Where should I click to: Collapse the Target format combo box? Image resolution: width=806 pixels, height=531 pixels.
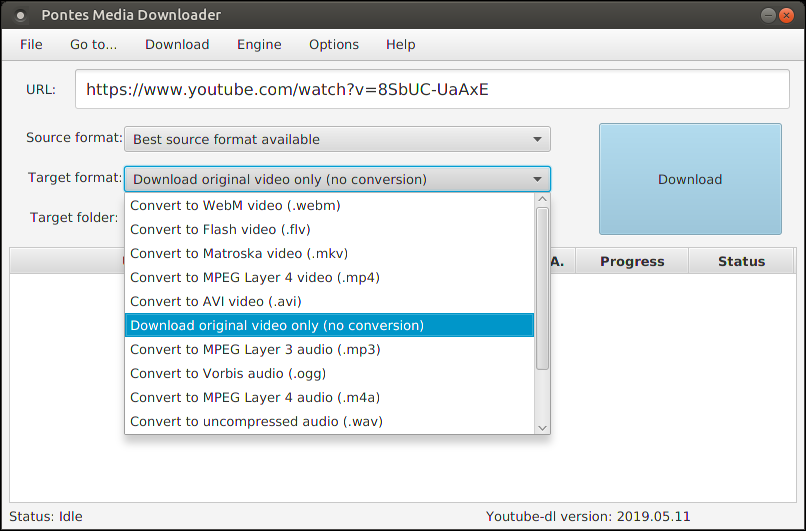pos(336,180)
